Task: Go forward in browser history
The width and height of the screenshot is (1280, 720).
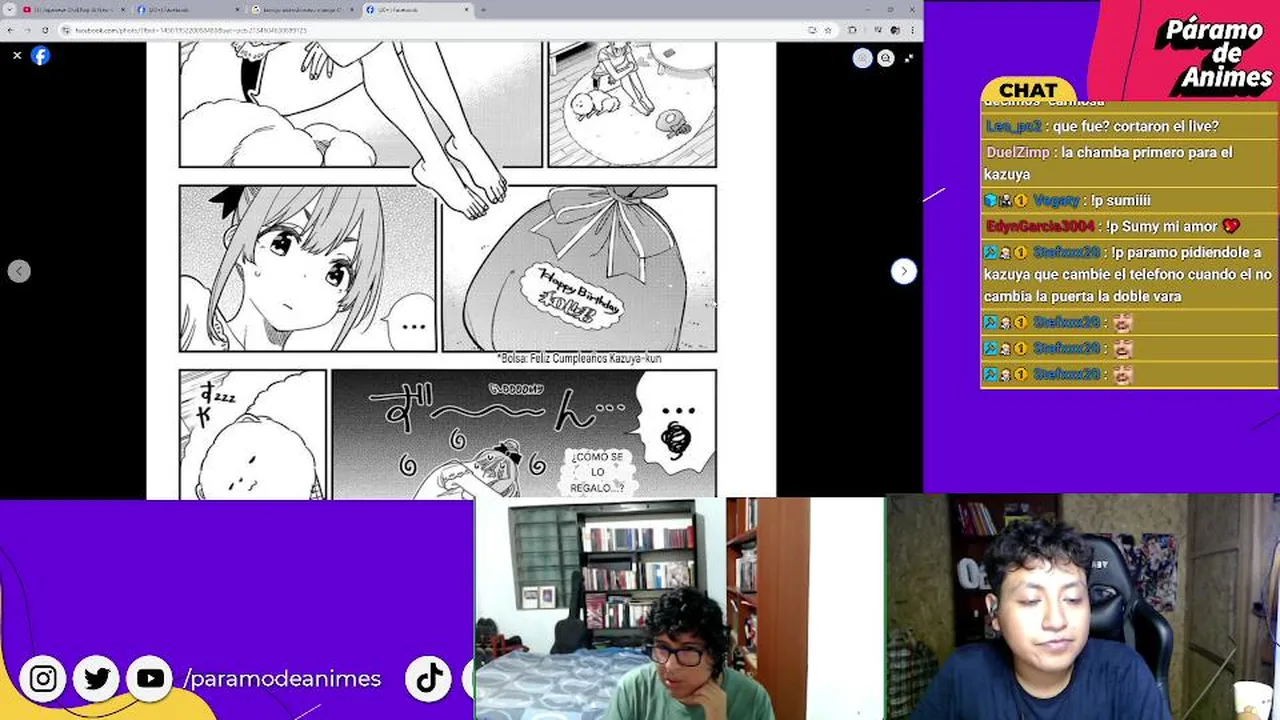Action: click(x=27, y=31)
